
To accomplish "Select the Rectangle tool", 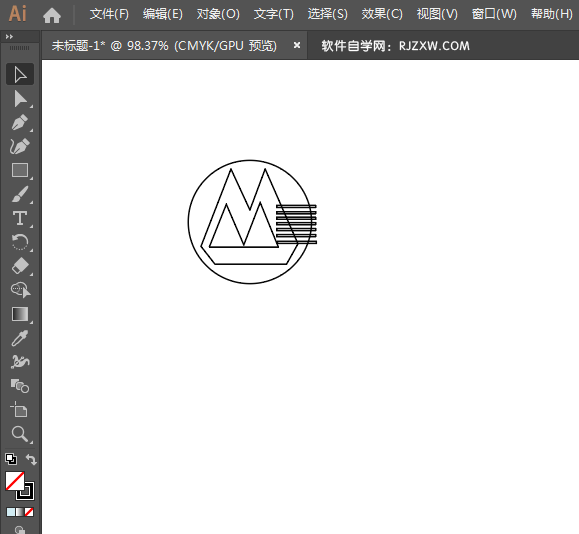I will pos(20,171).
